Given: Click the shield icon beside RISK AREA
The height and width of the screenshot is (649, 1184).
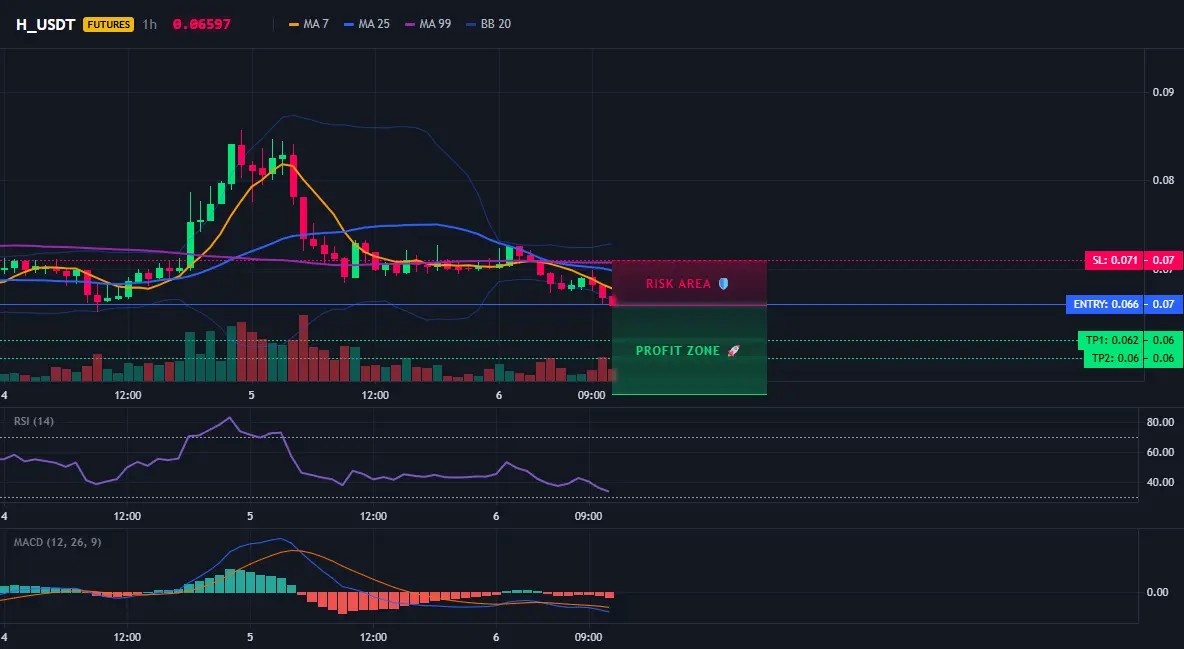Looking at the screenshot, I should click(723, 284).
